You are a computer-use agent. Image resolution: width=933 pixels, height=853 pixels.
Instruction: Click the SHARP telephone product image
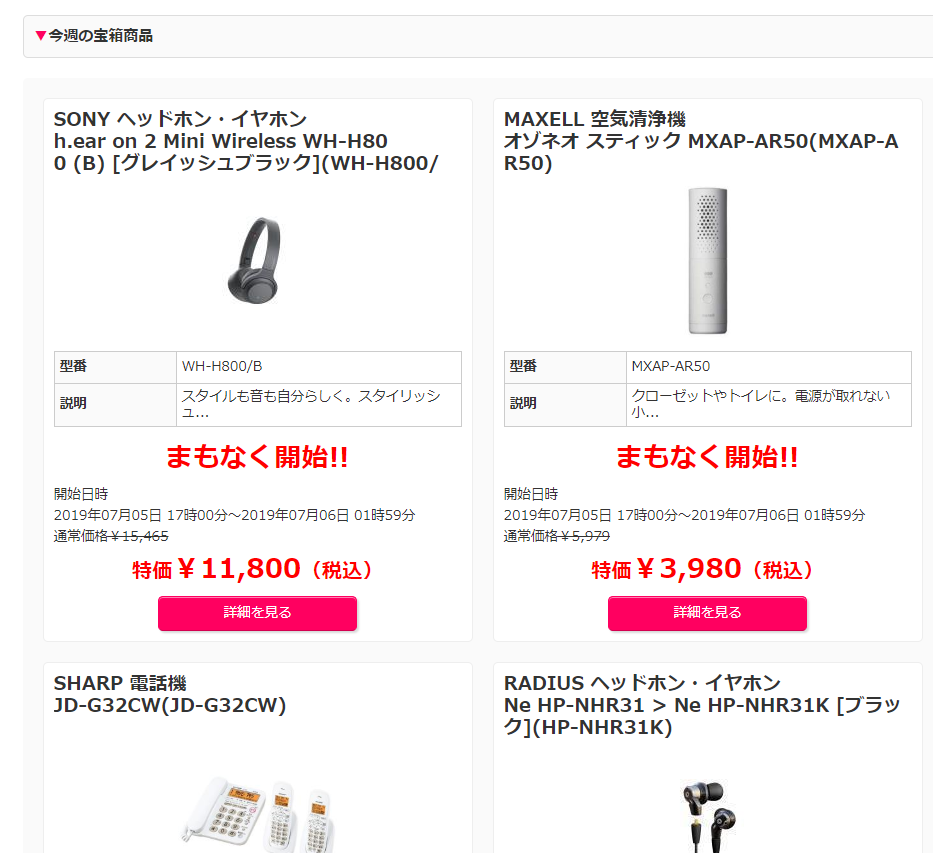tap(258, 814)
